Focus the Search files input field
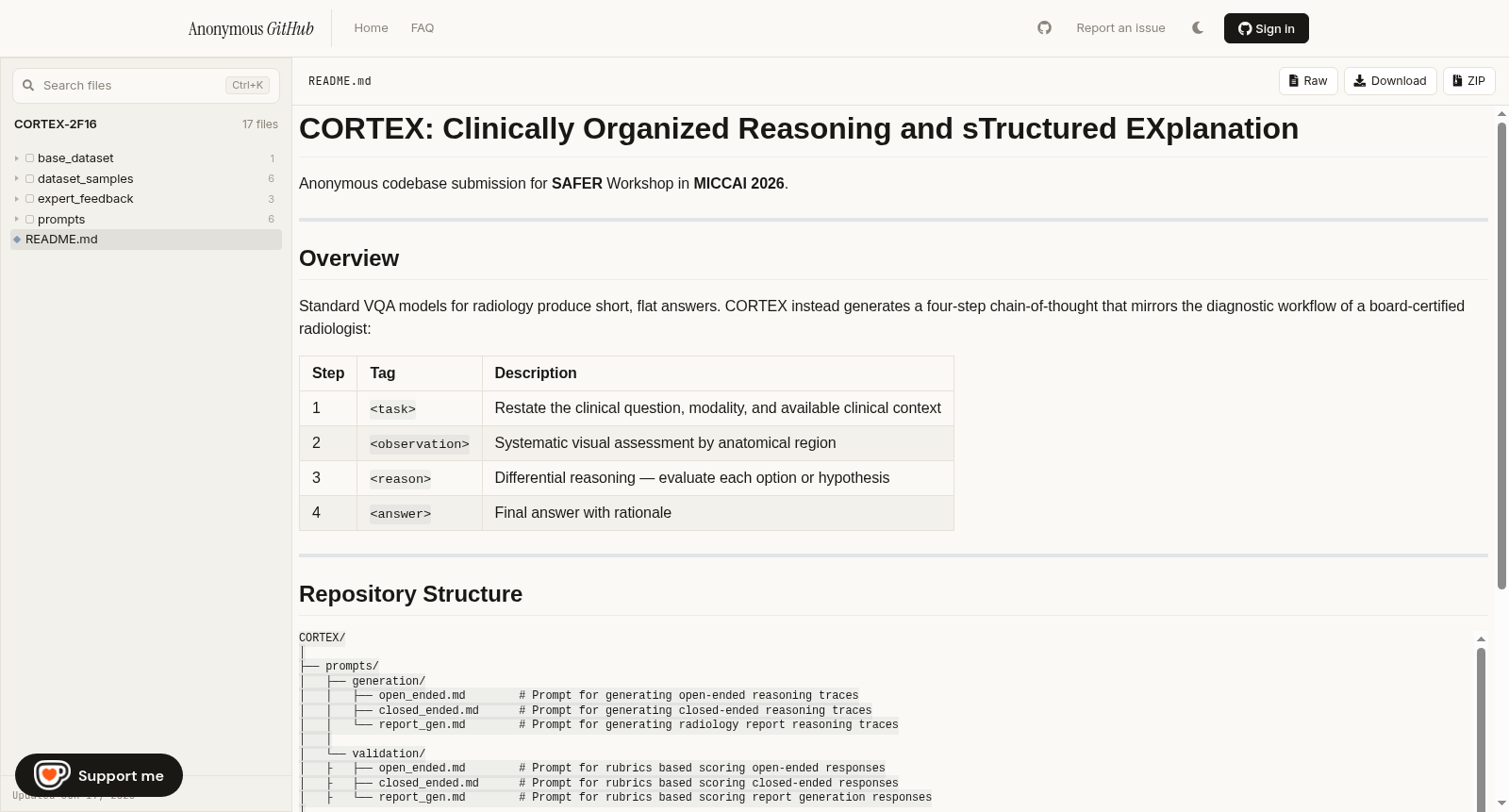The image size is (1509, 812). click(146, 85)
